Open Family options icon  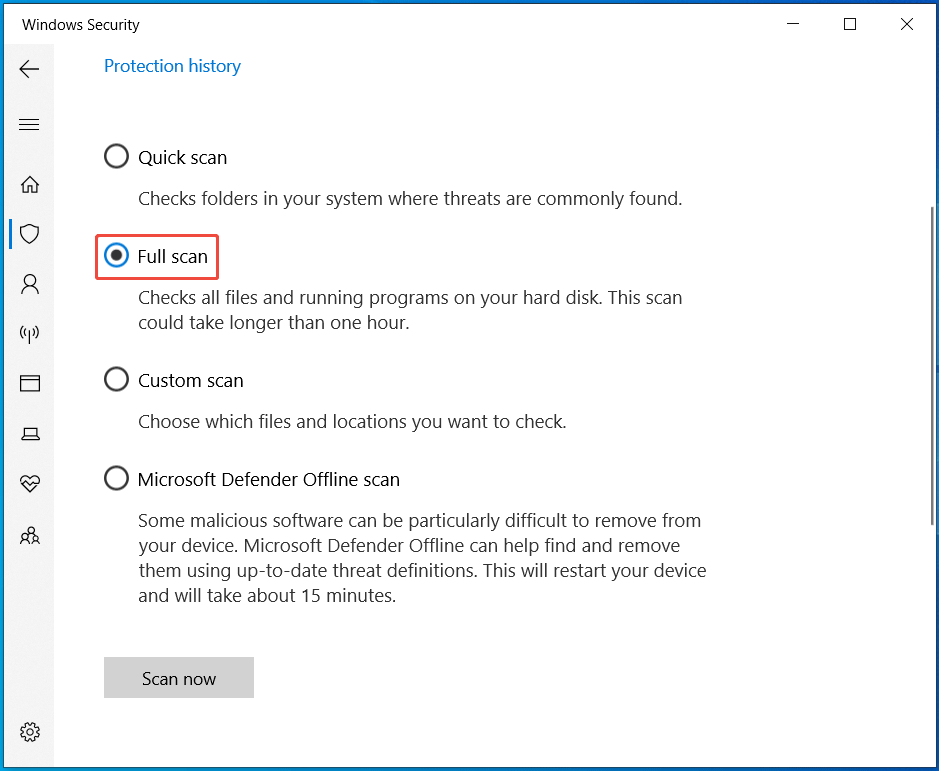[30, 535]
